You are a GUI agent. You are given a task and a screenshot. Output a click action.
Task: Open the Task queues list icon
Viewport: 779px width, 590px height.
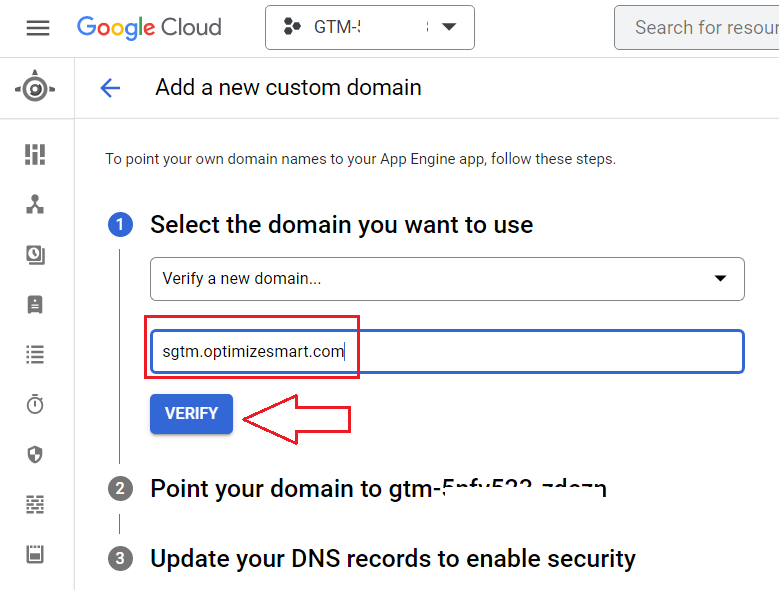click(36, 354)
